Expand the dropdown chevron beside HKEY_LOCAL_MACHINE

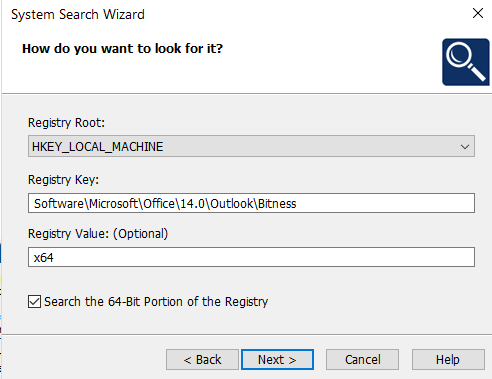tap(465, 146)
